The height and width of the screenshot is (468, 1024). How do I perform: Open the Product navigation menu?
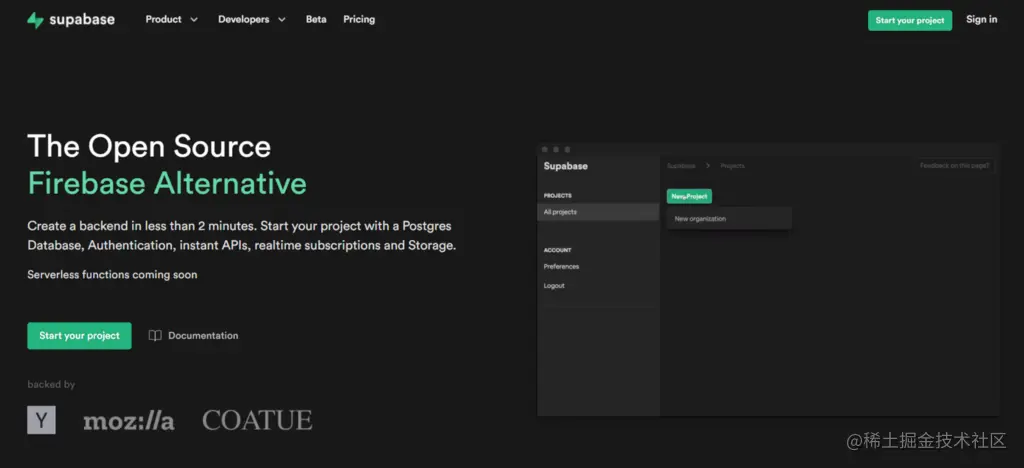click(x=172, y=20)
